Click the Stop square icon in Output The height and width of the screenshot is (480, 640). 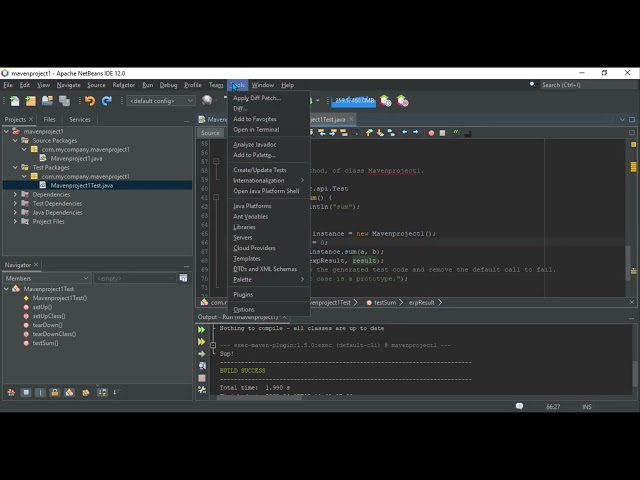tap(202, 378)
